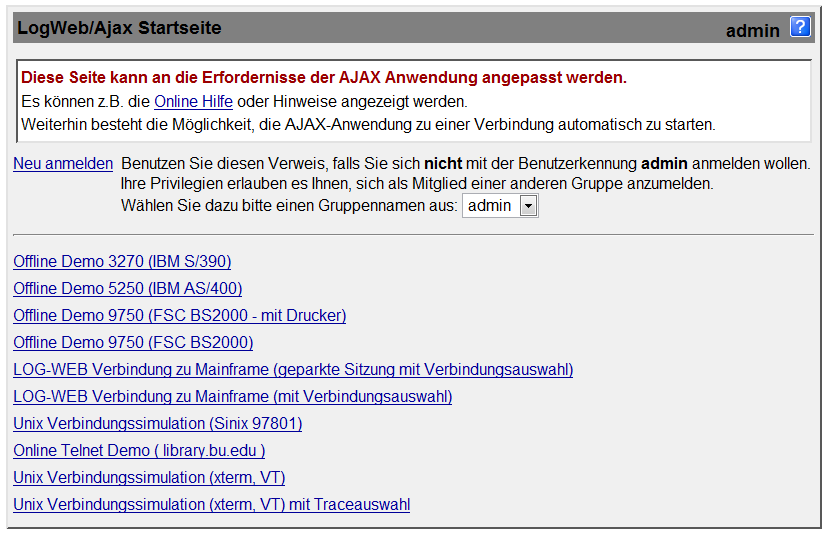The image size is (828, 535).
Task: Launch Unix Verbindungssimulation (xterm, VT)
Action: click(x=149, y=477)
